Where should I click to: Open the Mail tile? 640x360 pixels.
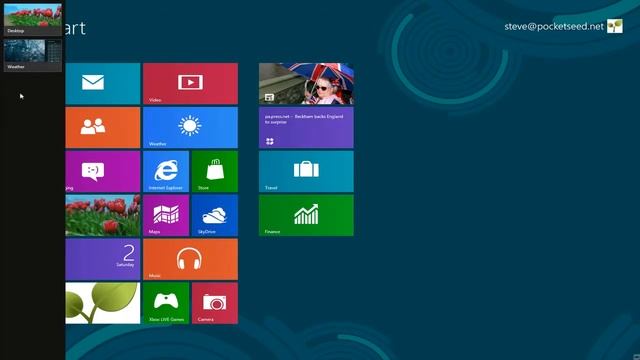(x=102, y=84)
